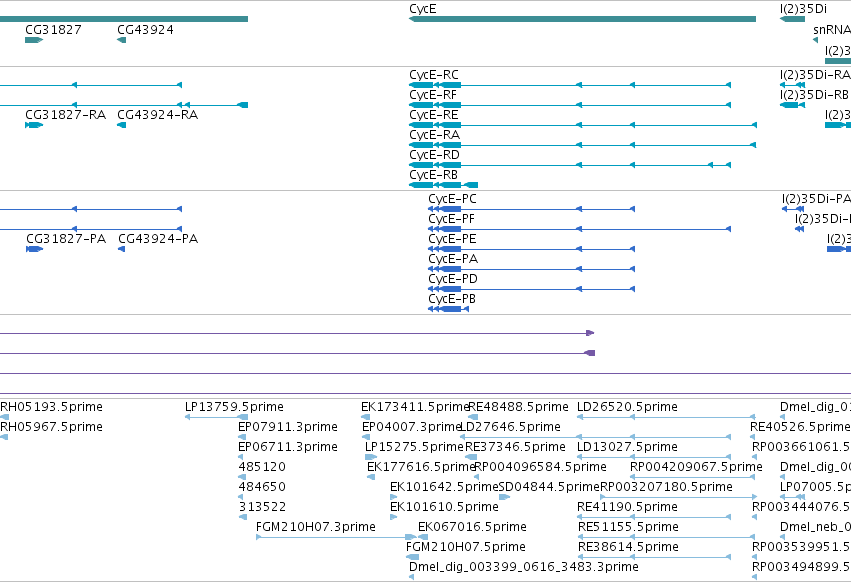The image size is (851, 582).
Task: Select the CycE gene bar
Action: point(582,19)
